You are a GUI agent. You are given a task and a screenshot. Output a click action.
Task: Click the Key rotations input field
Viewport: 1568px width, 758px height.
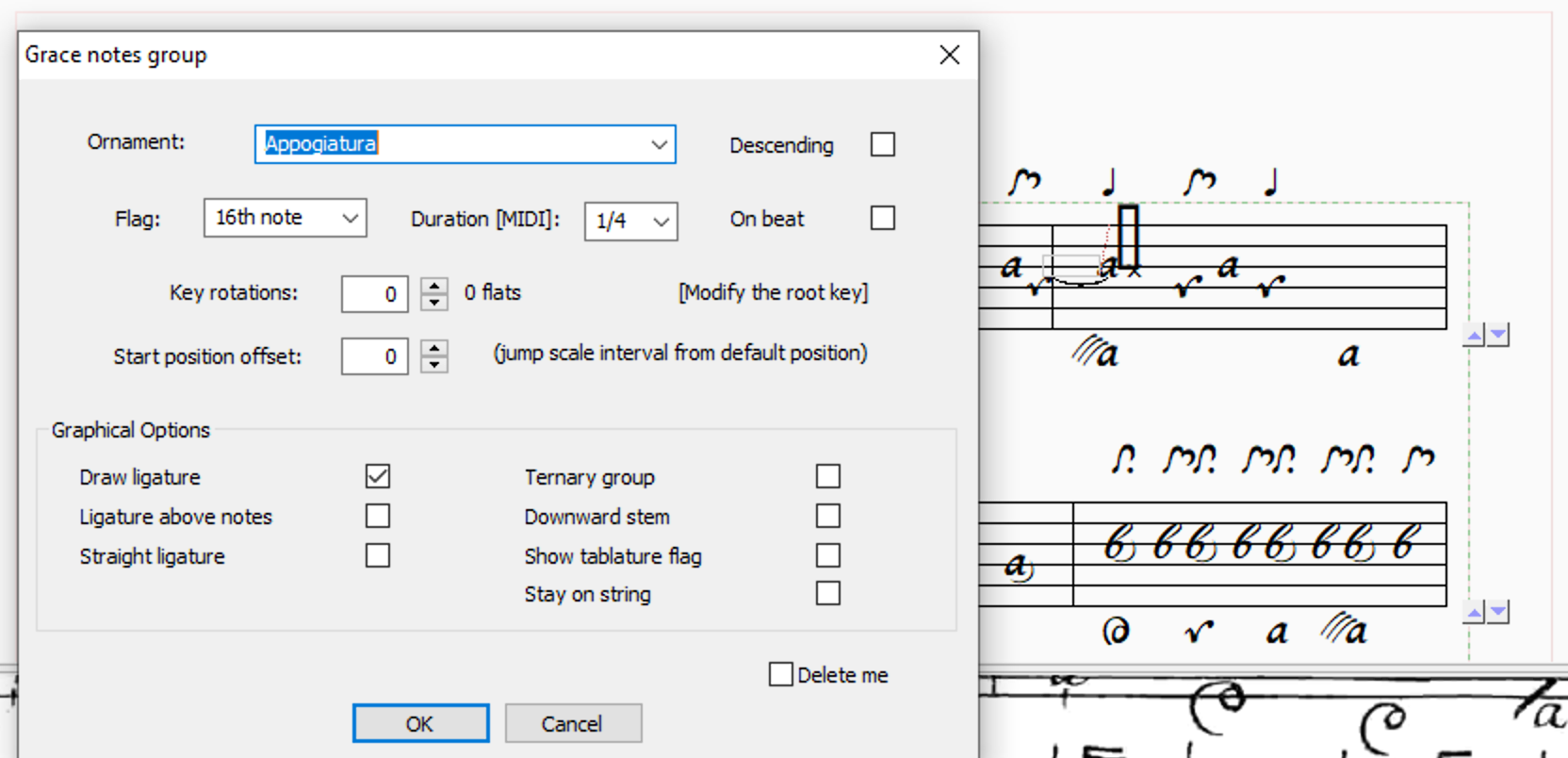[x=374, y=294]
